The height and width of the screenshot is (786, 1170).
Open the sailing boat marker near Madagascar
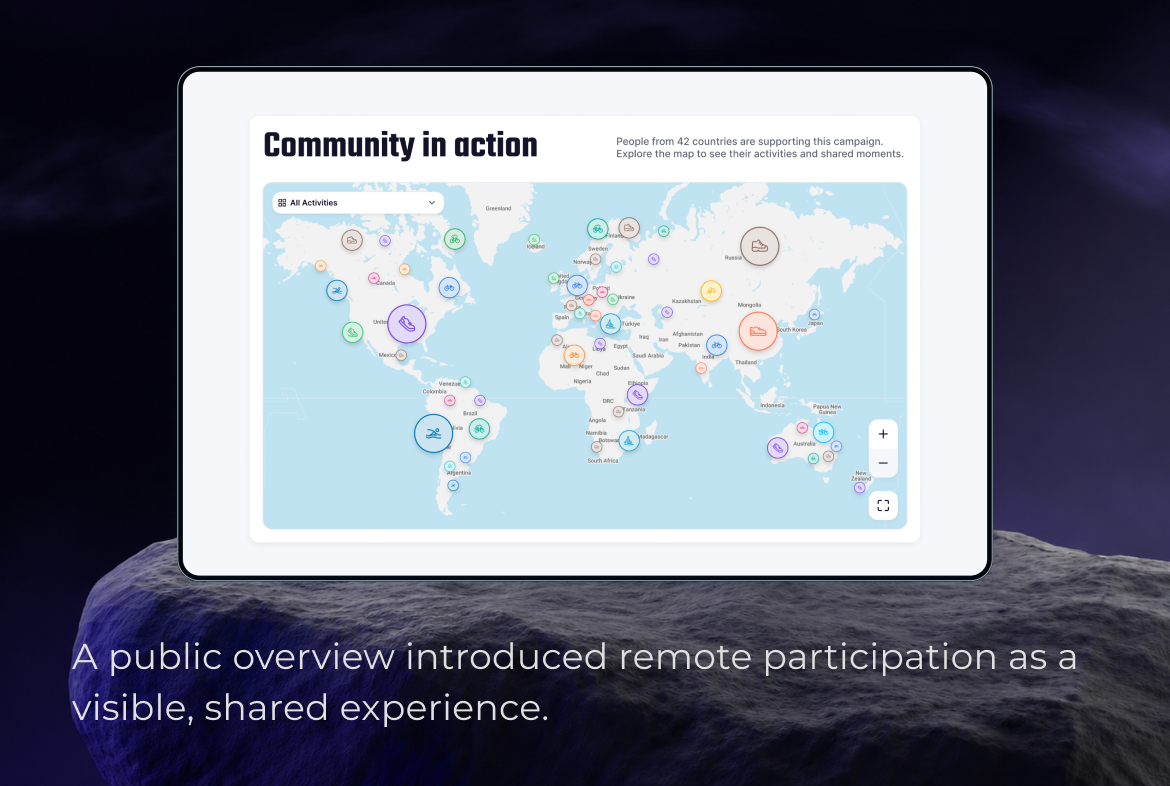click(629, 440)
